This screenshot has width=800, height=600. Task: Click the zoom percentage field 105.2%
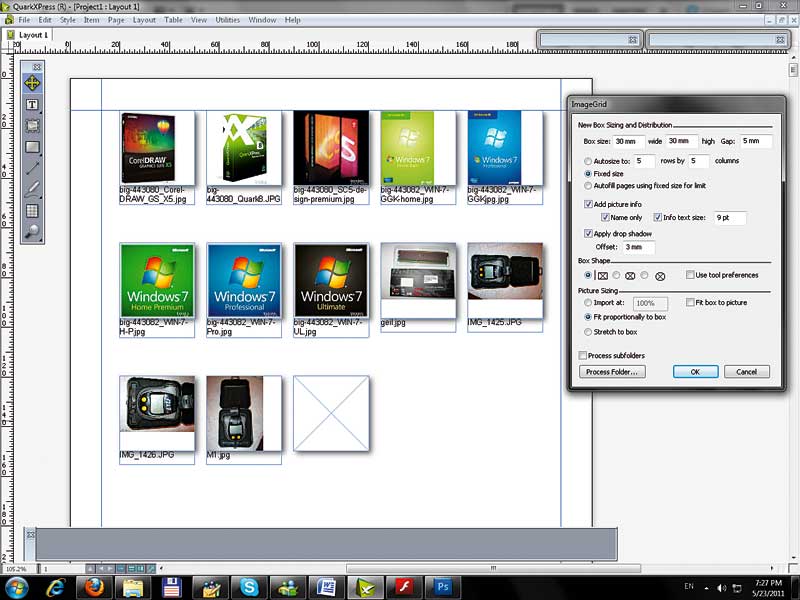pos(16,568)
